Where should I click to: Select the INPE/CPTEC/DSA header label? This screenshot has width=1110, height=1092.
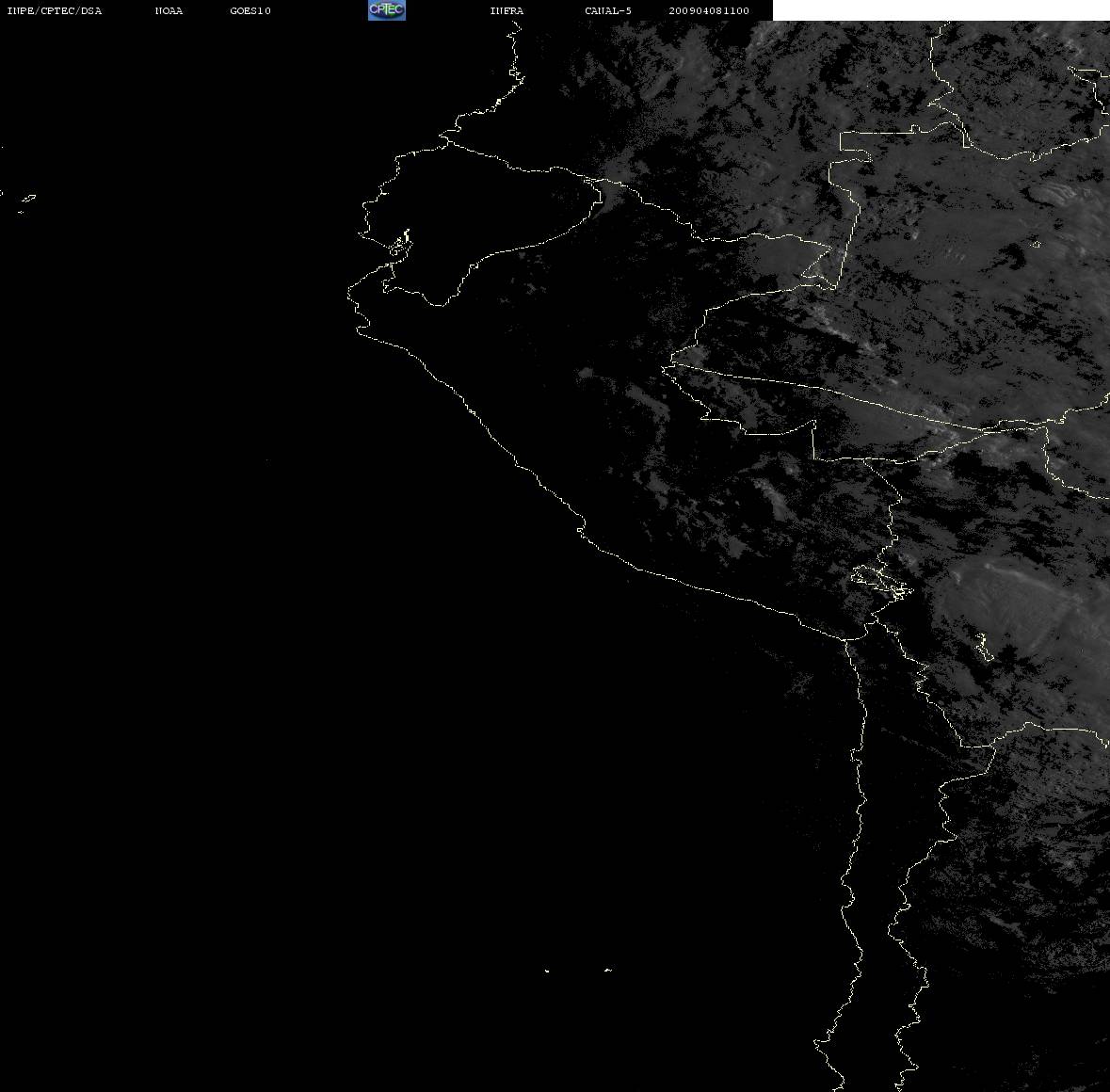pos(55,10)
